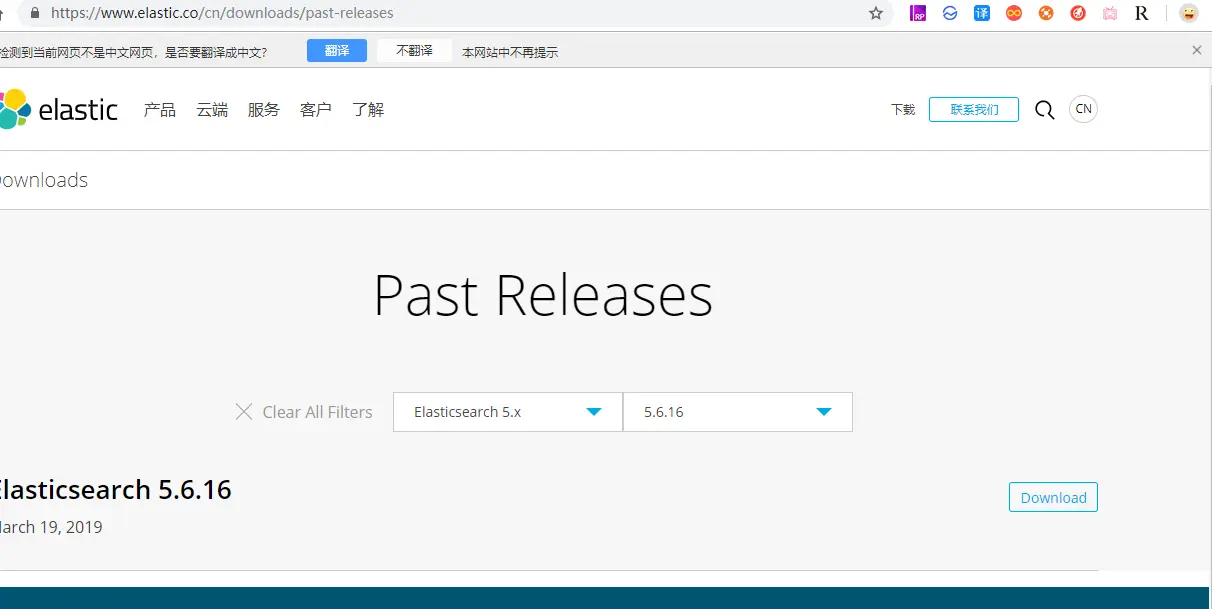Click the 联系我们 button
Screen dimensions: 1212x609
click(974, 110)
